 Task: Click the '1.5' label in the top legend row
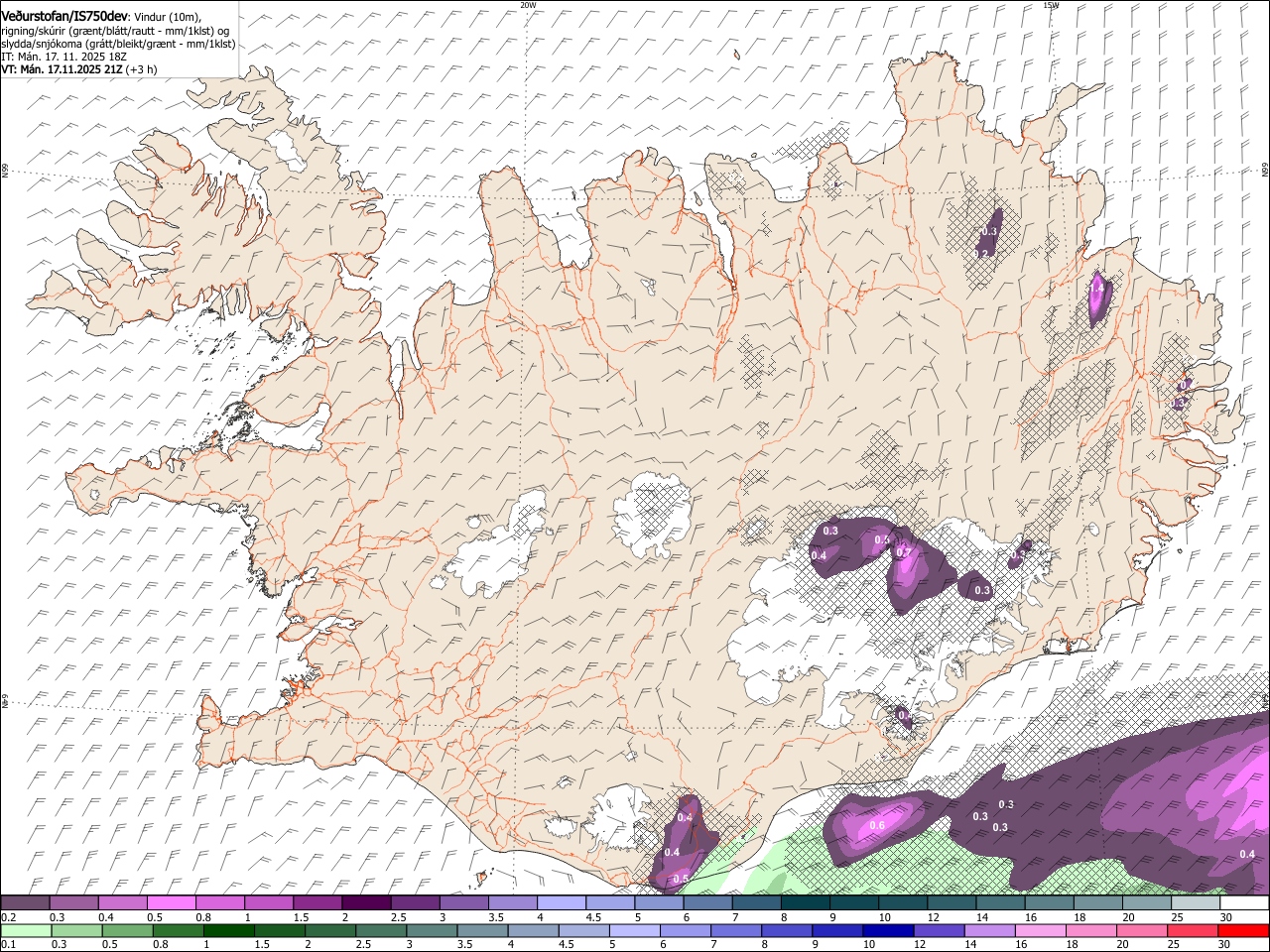click(301, 917)
